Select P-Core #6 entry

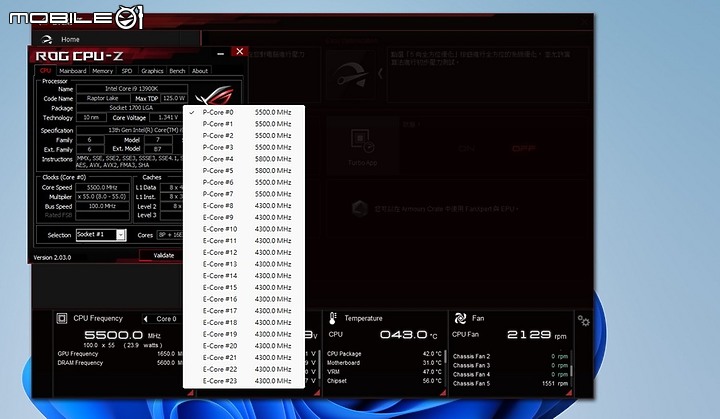pyautogui.click(x=243, y=182)
